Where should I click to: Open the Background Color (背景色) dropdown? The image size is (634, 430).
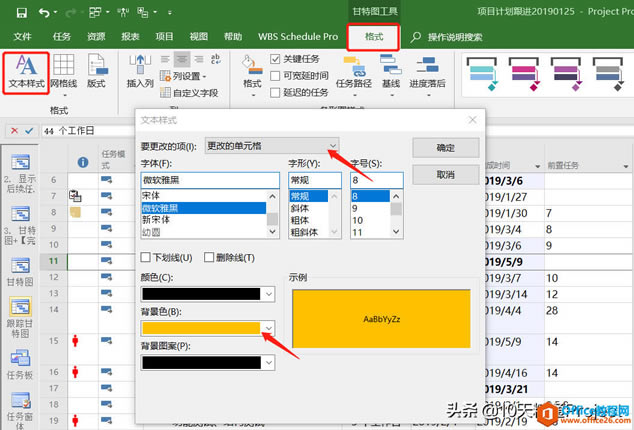[x=268, y=327]
